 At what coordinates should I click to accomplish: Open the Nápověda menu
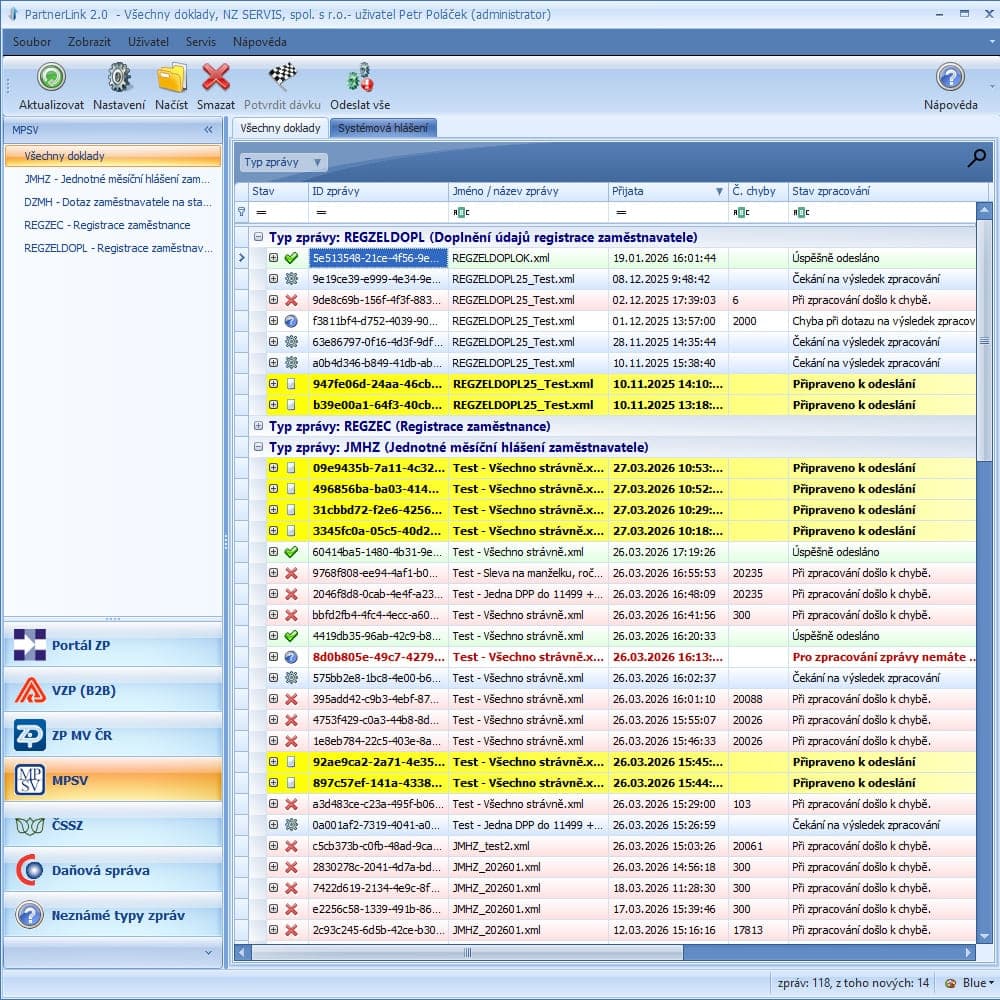pyautogui.click(x=259, y=41)
